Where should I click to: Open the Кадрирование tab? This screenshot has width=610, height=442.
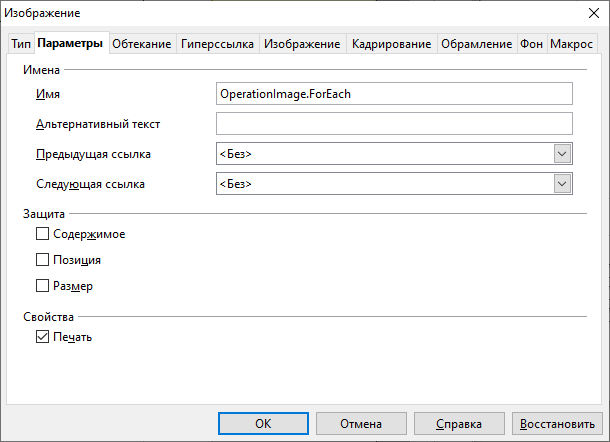click(391, 45)
